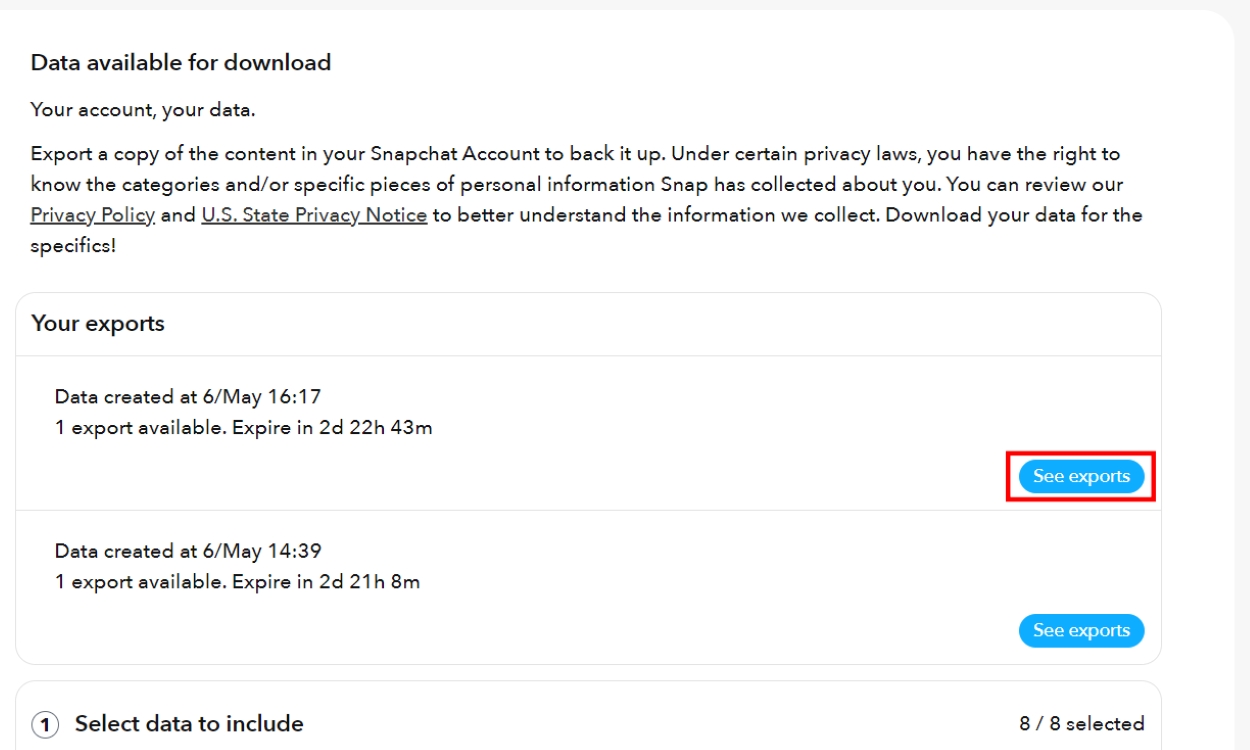This screenshot has width=1250, height=750.
Task: Click the right edge page scrollbar area
Action: click(1243, 375)
